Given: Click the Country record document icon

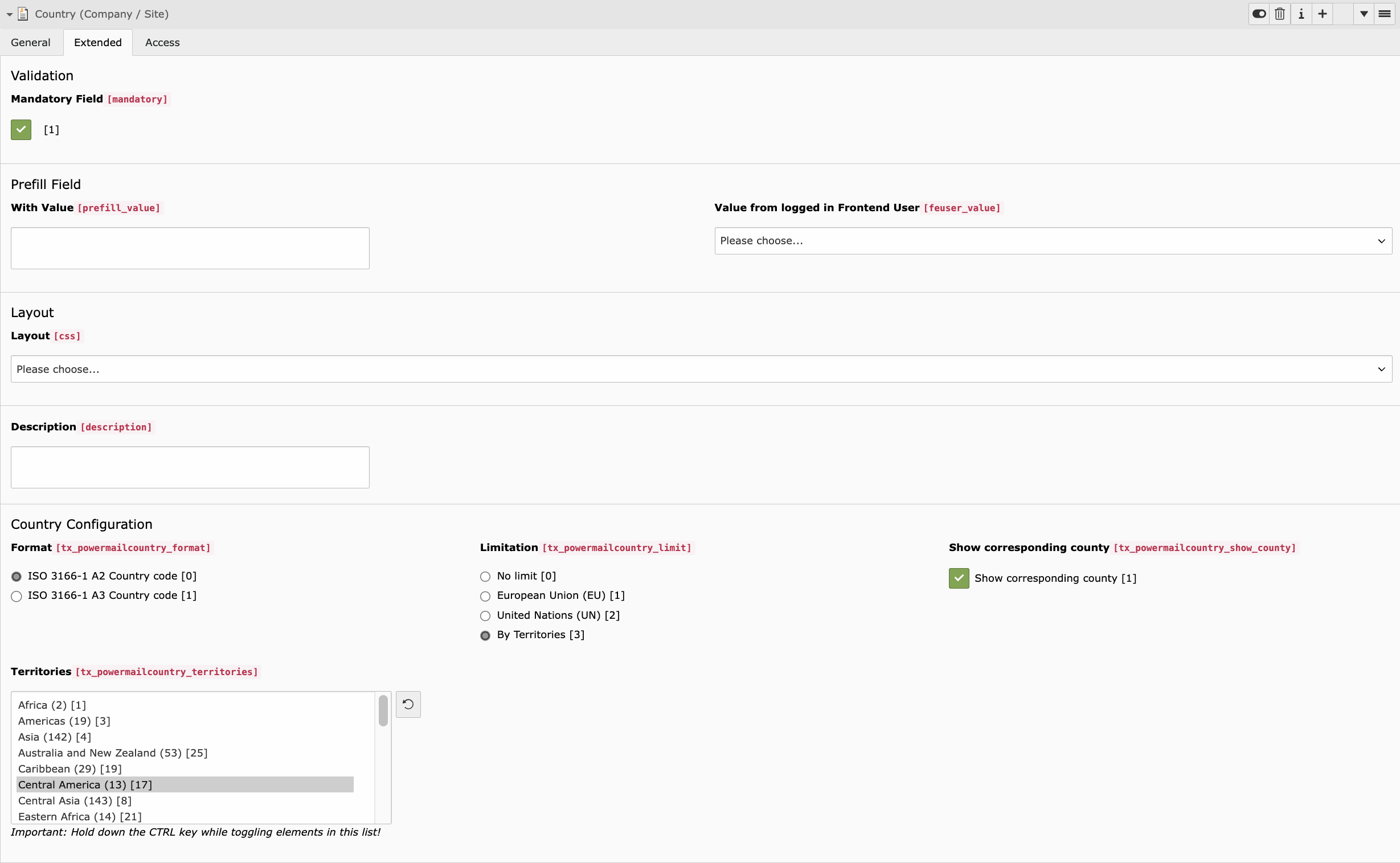Looking at the screenshot, I should point(23,14).
